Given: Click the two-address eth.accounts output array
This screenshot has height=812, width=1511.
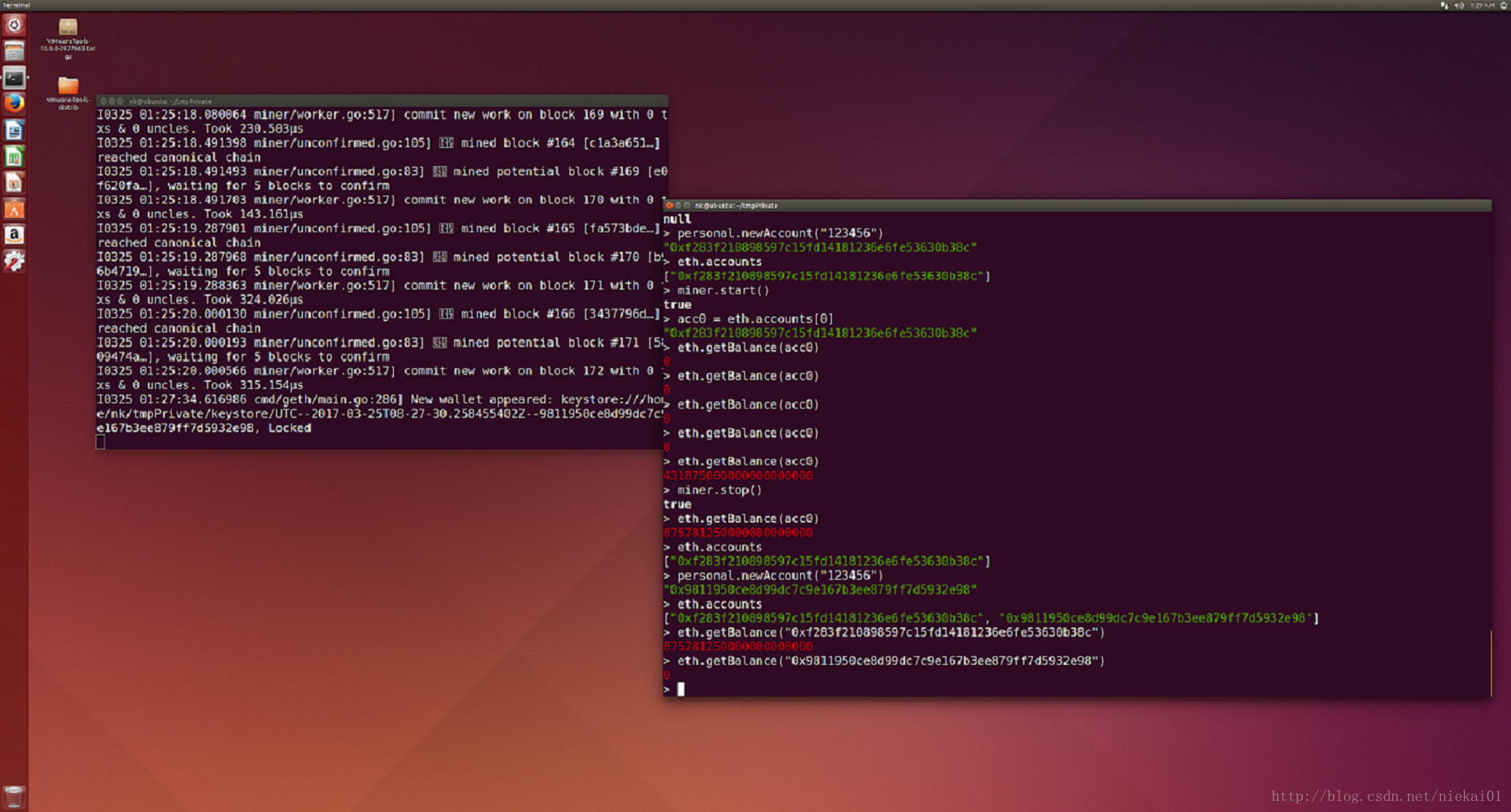Looking at the screenshot, I should pos(991,618).
